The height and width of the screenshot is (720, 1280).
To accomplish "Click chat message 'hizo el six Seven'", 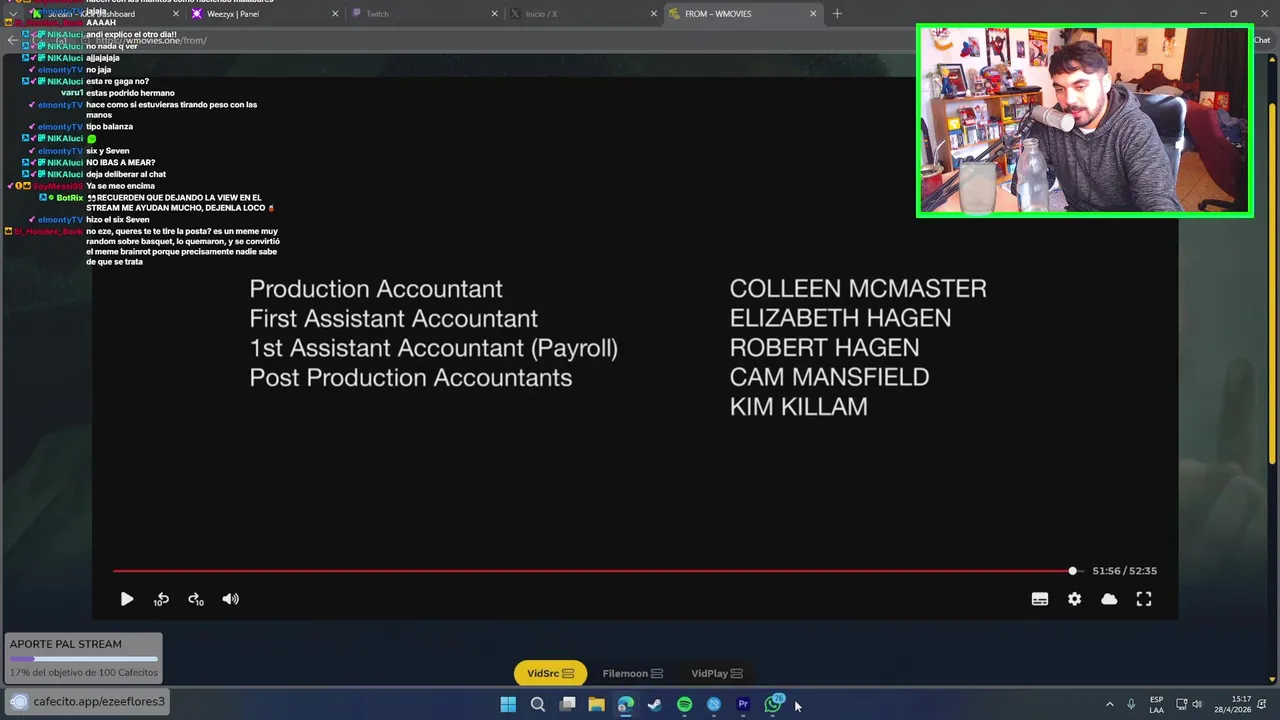I will pyautogui.click(x=117, y=220).
